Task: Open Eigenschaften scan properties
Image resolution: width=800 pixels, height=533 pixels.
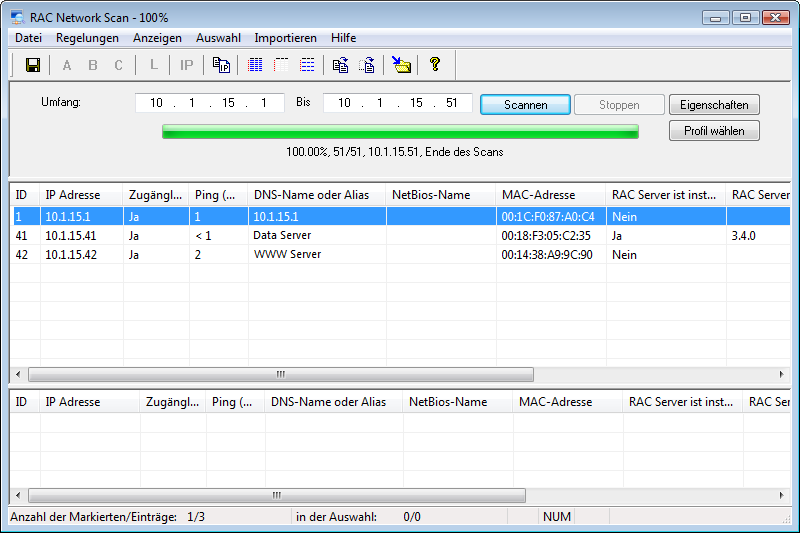Action: tap(714, 105)
